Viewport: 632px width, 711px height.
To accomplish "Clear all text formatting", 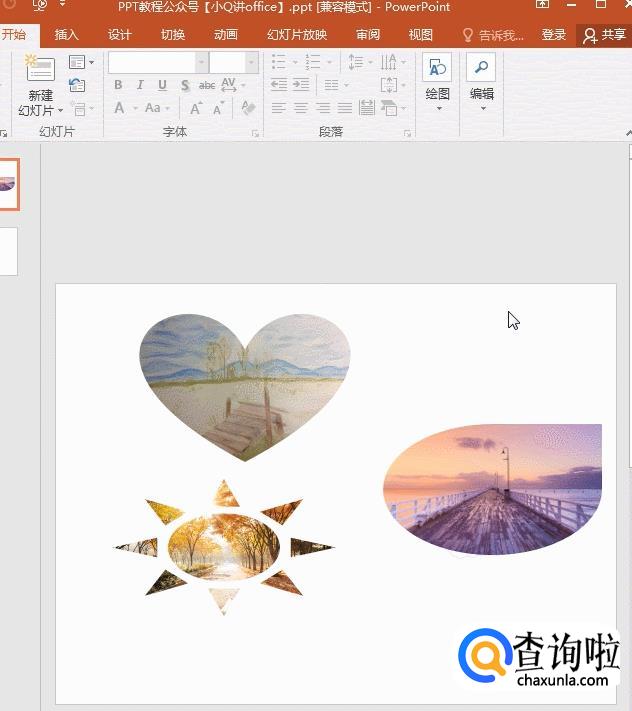I will click(248, 108).
